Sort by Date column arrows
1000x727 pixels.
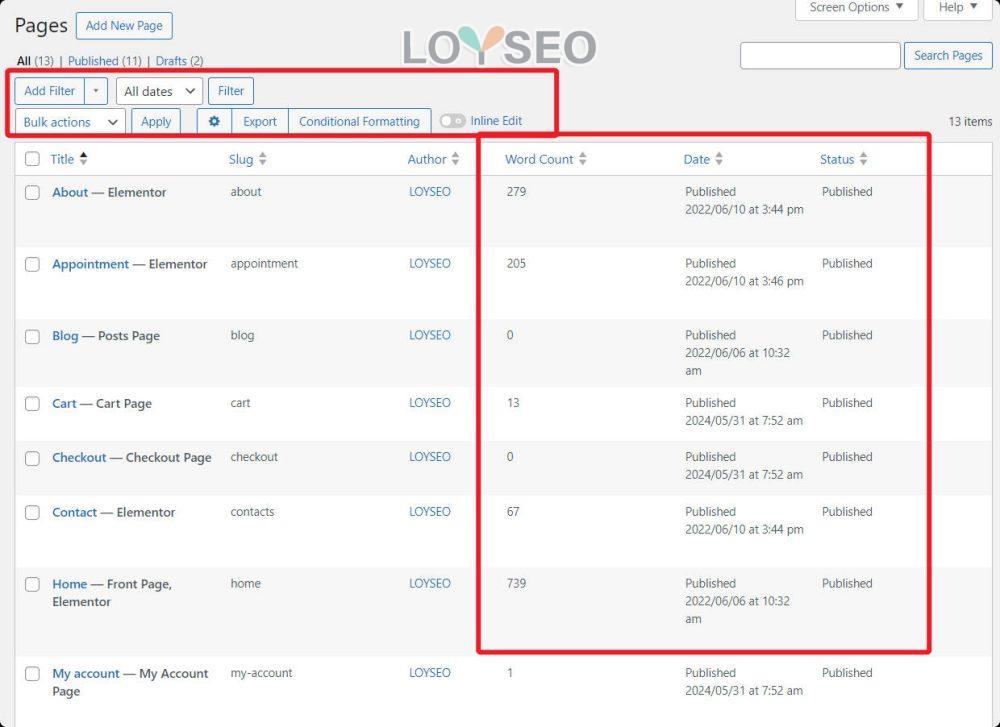[719, 159]
